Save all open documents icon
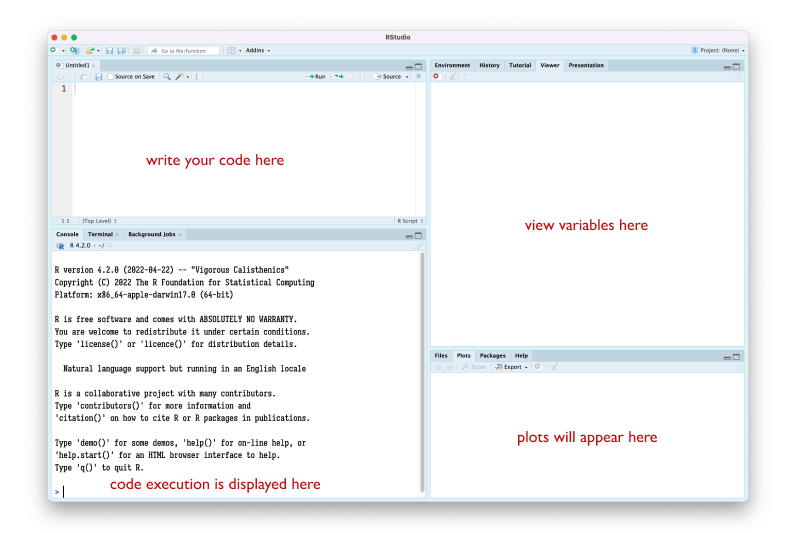 [x=122, y=50]
